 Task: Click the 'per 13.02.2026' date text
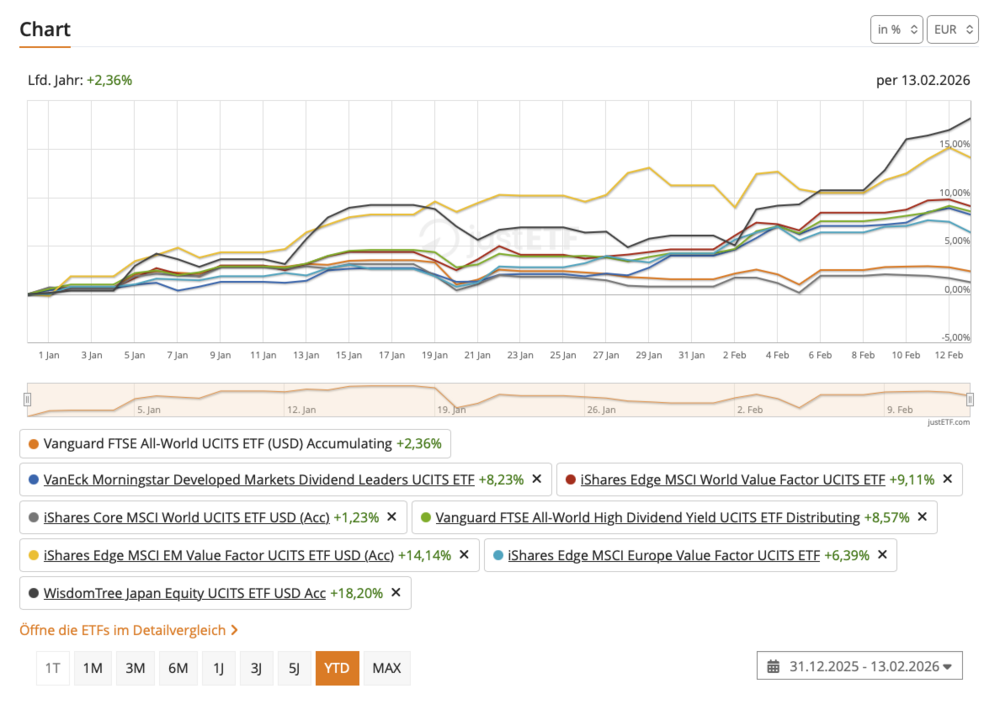coord(923,80)
